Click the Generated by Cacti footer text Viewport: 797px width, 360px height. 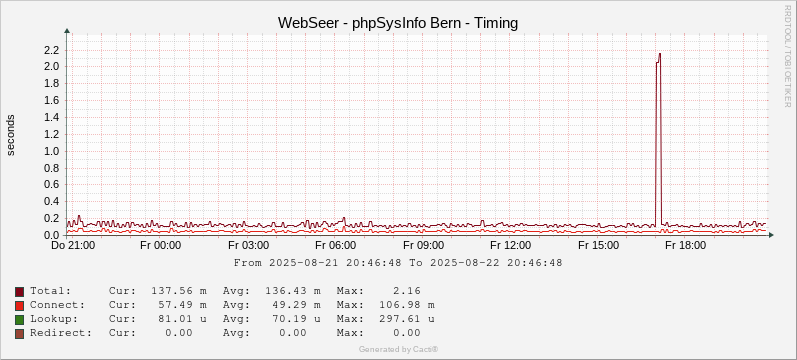(398, 349)
